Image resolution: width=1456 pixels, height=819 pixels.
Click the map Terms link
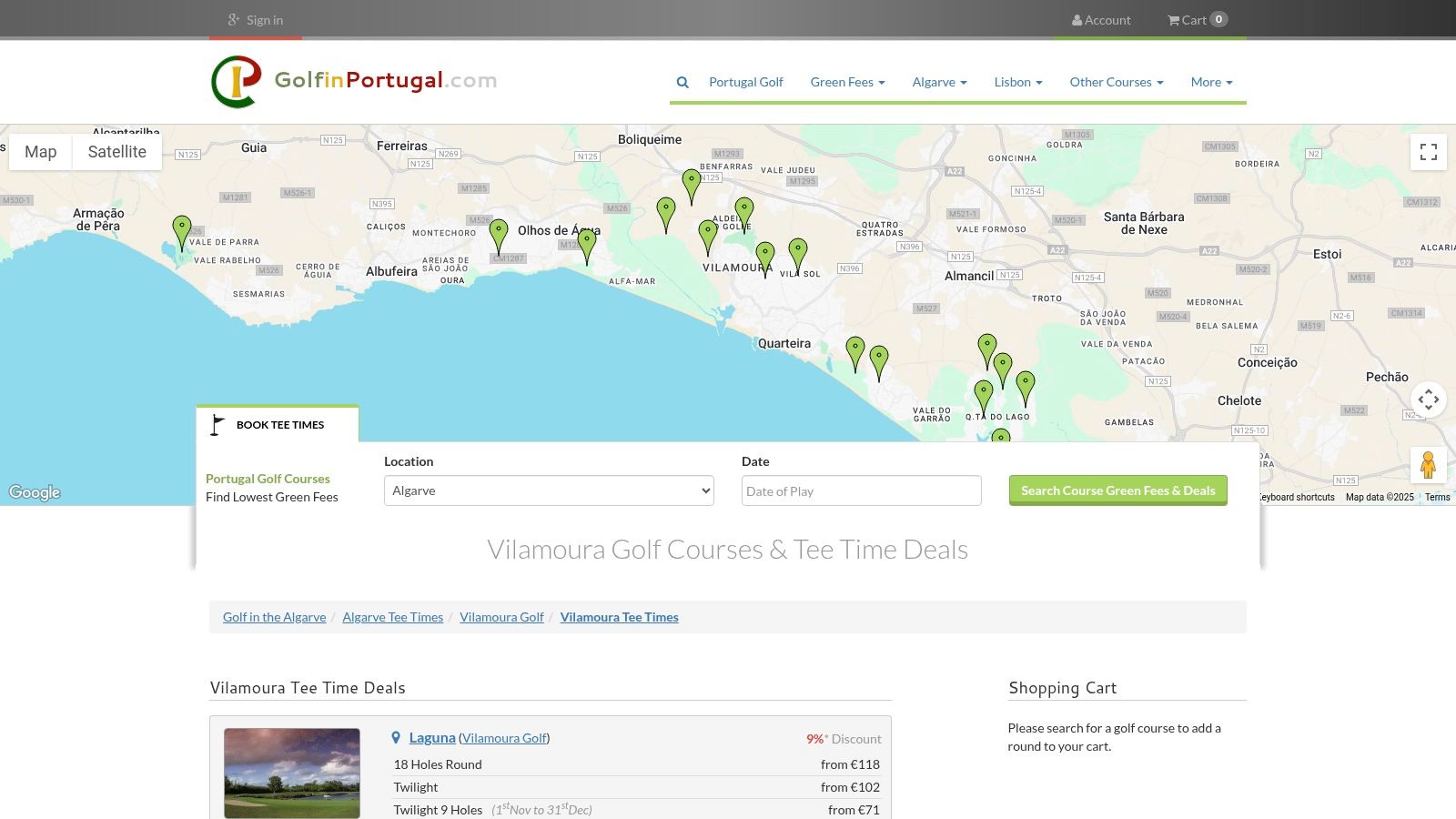point(1438,497)
